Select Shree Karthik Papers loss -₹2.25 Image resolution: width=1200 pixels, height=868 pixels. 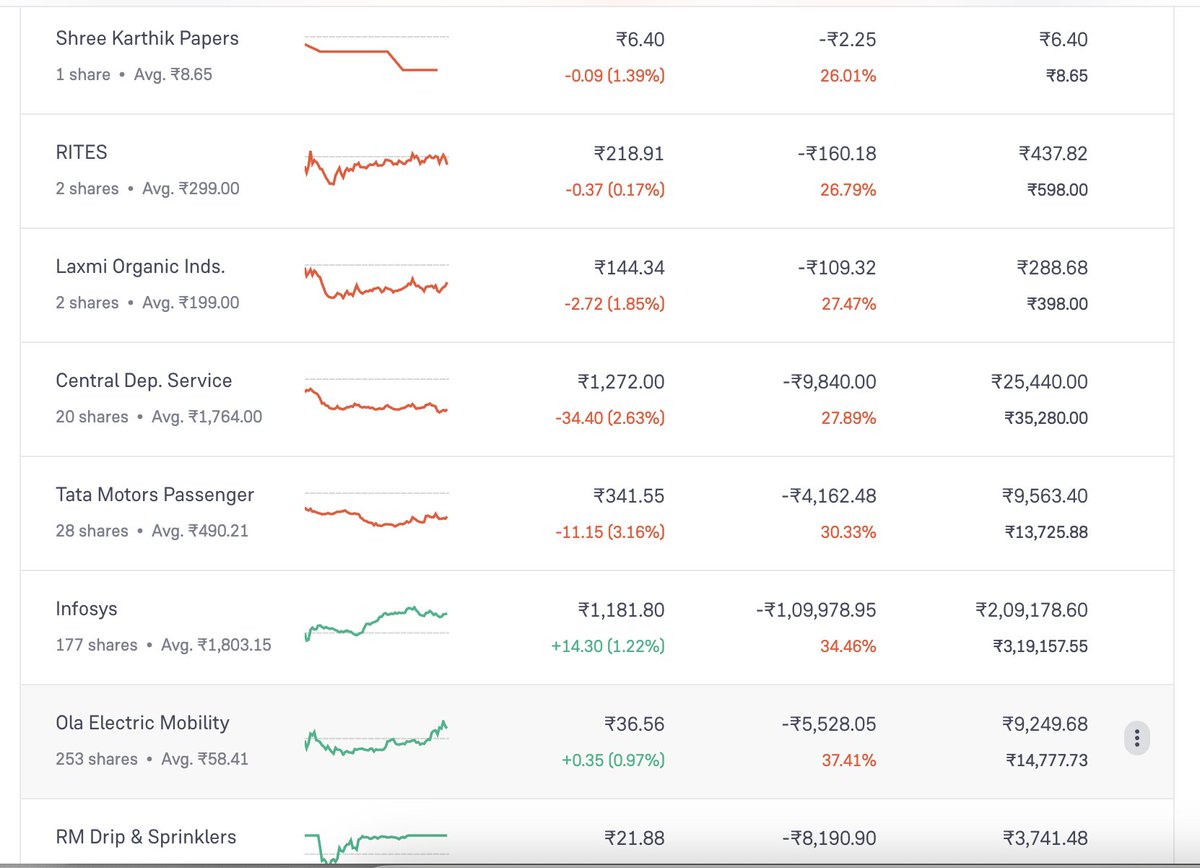pyautogui.click(x=848, y=40)
